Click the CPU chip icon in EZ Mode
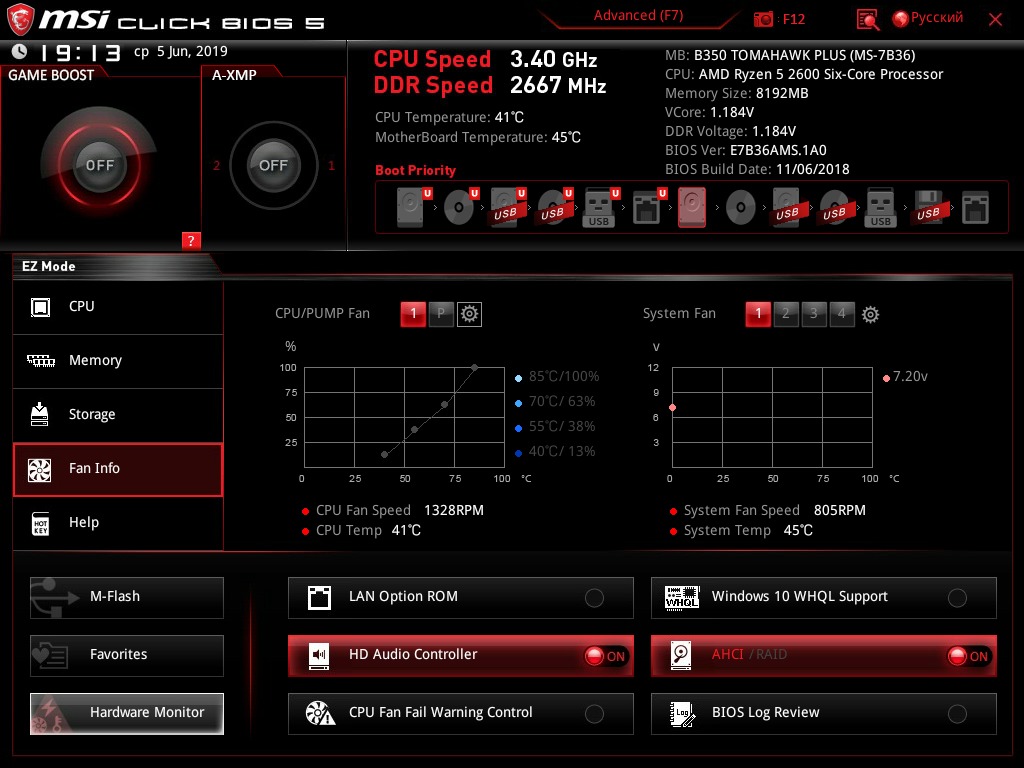The height and width of the screenshot is (768, 1024). [40, 307]
